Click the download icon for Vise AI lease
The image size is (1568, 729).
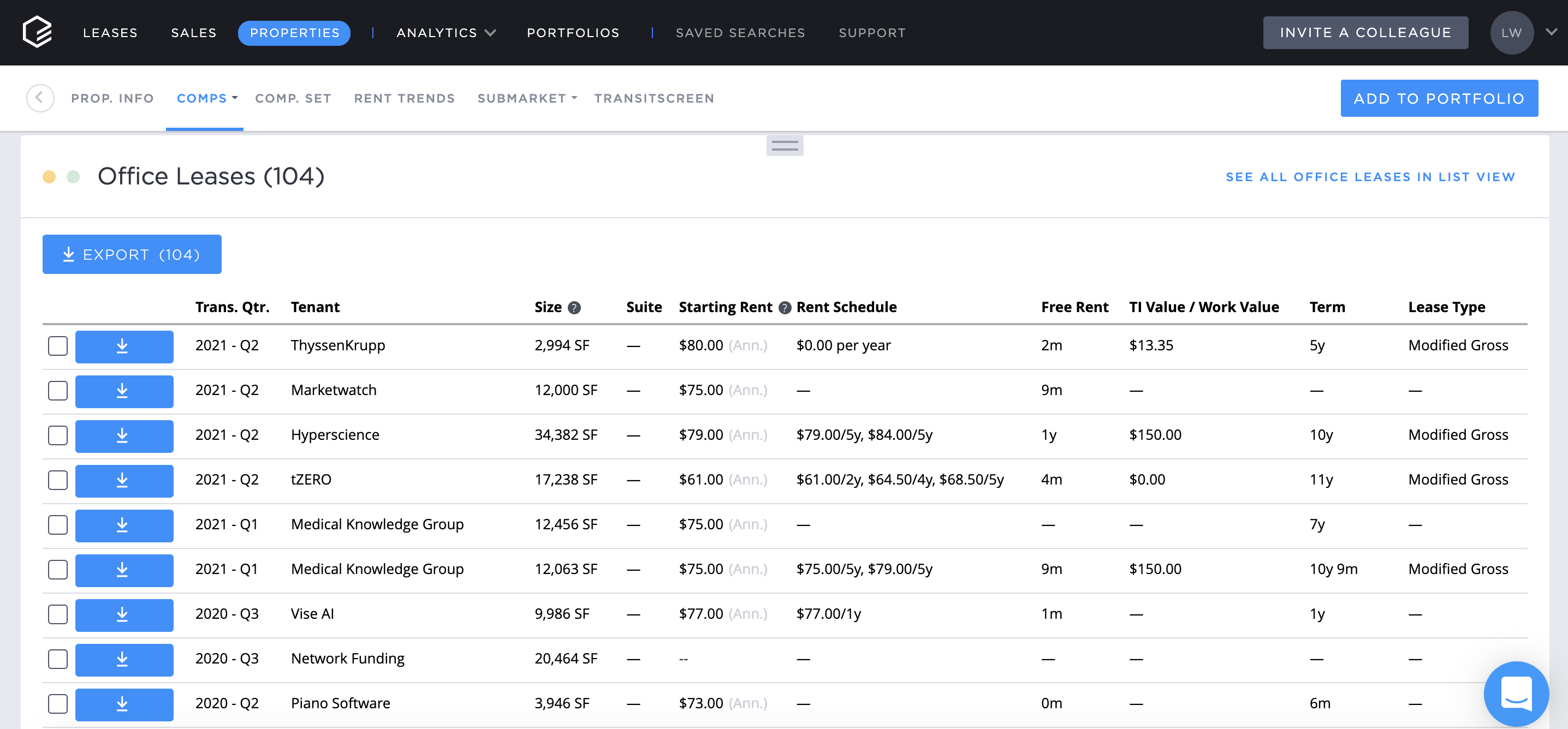121,613
